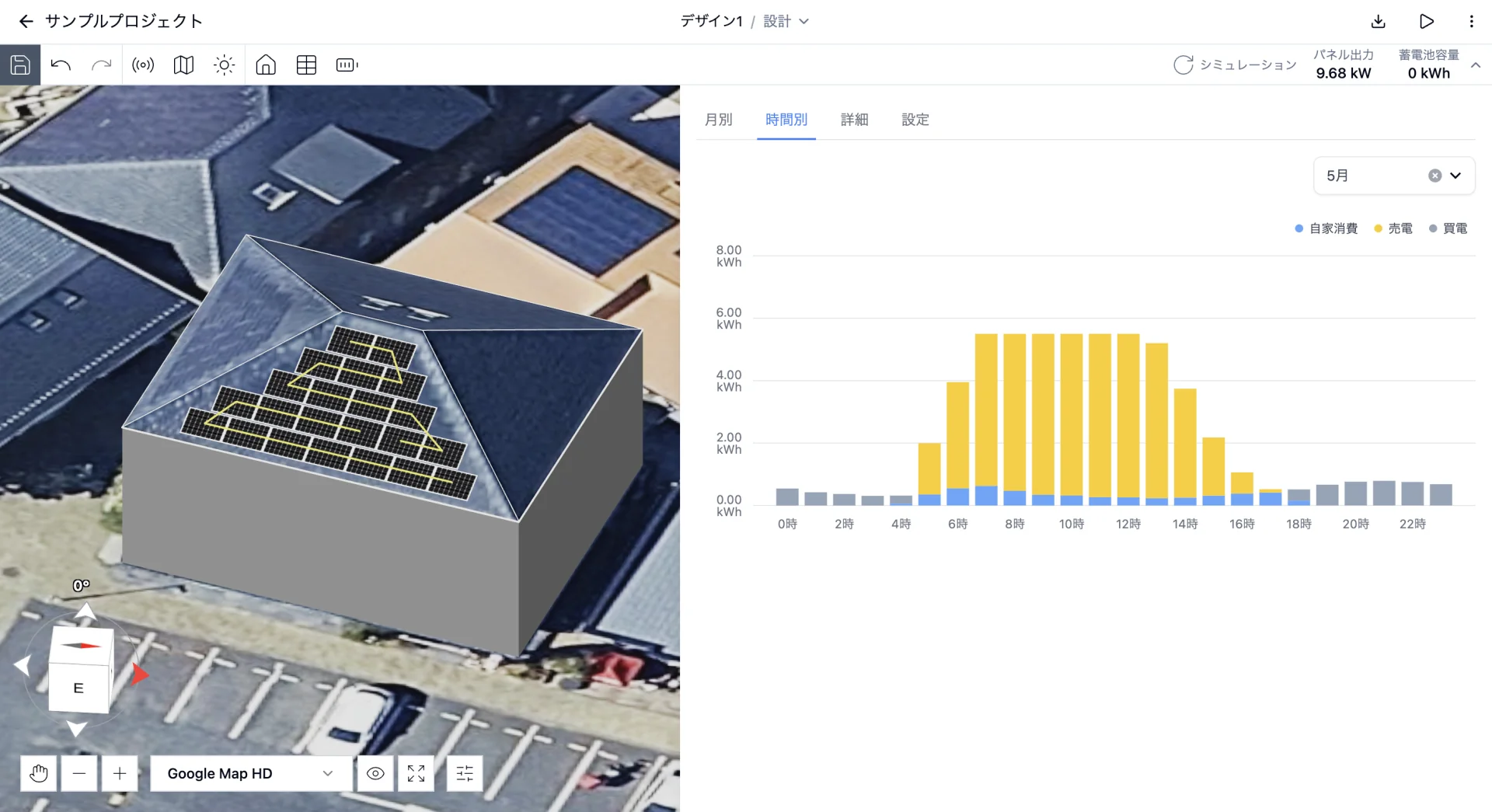Toggle the 自家消費 legend series
The image size is (1492, 812).
click(x=1326, y=228)
